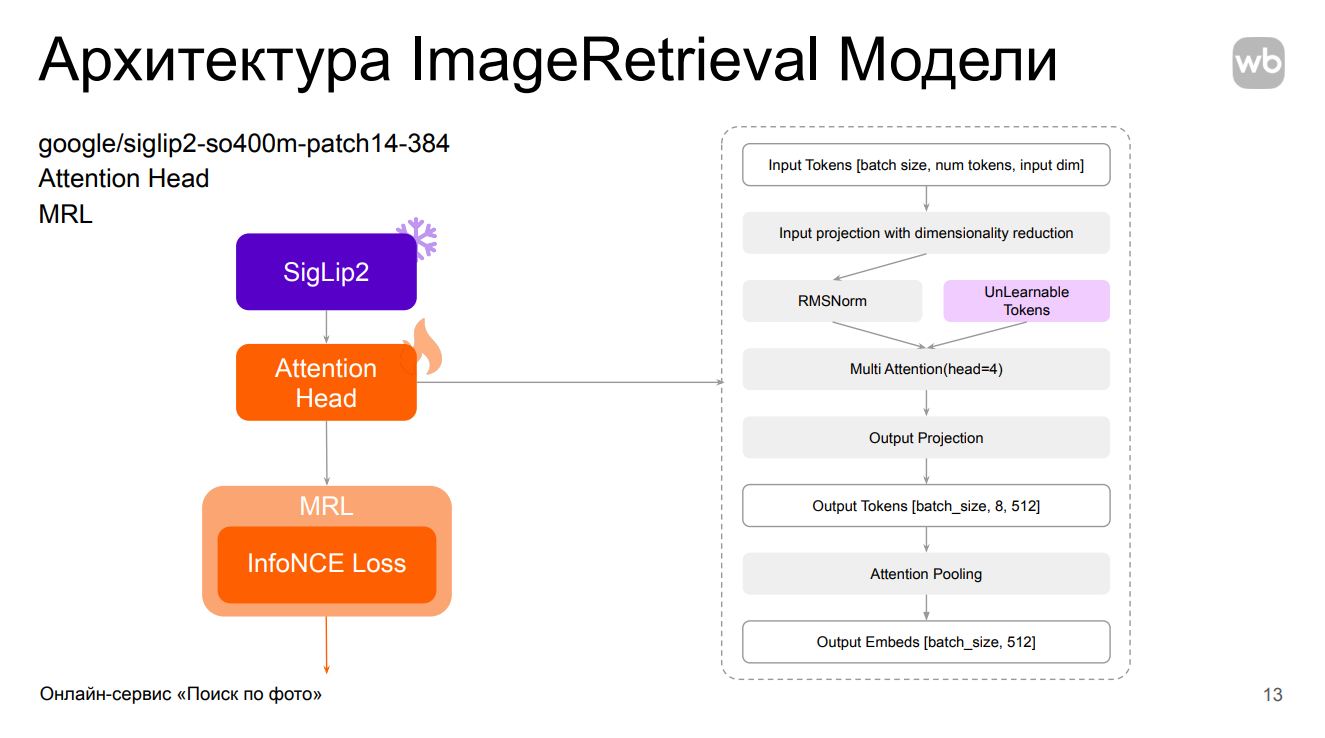
Task: Click the orange flame trainable icon
Action: 422,347
